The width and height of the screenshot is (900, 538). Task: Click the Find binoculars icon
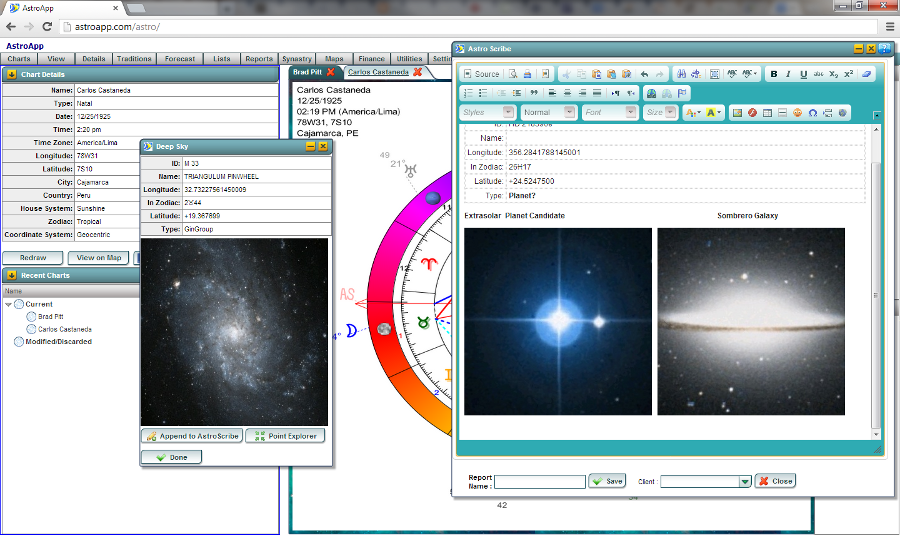(680, 74)
